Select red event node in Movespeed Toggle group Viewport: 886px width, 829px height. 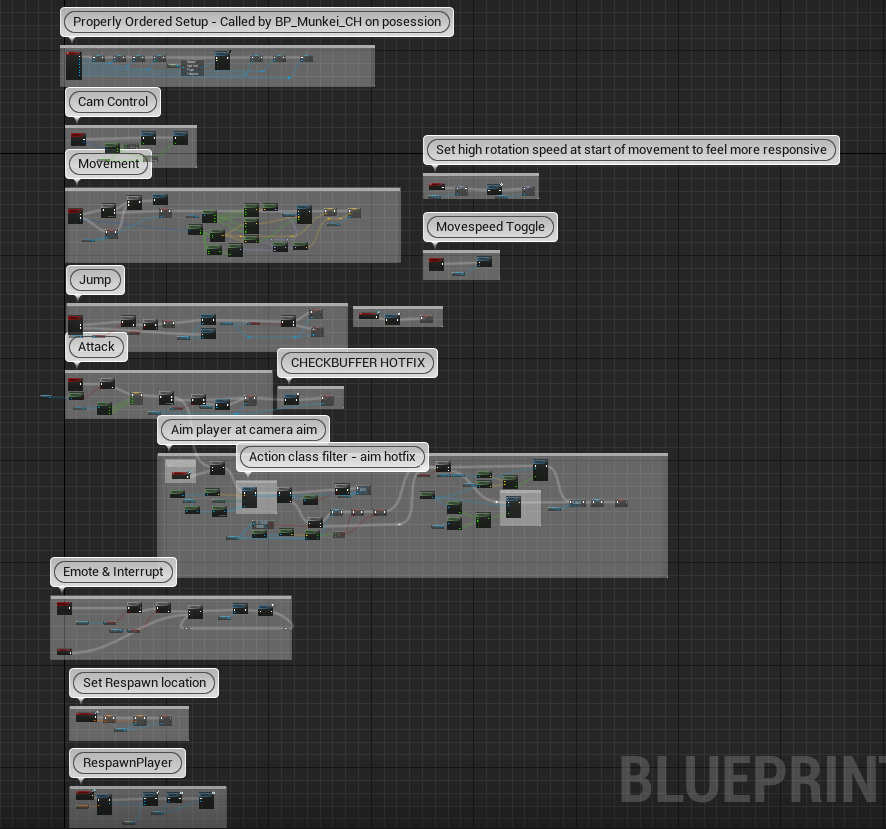436,264
